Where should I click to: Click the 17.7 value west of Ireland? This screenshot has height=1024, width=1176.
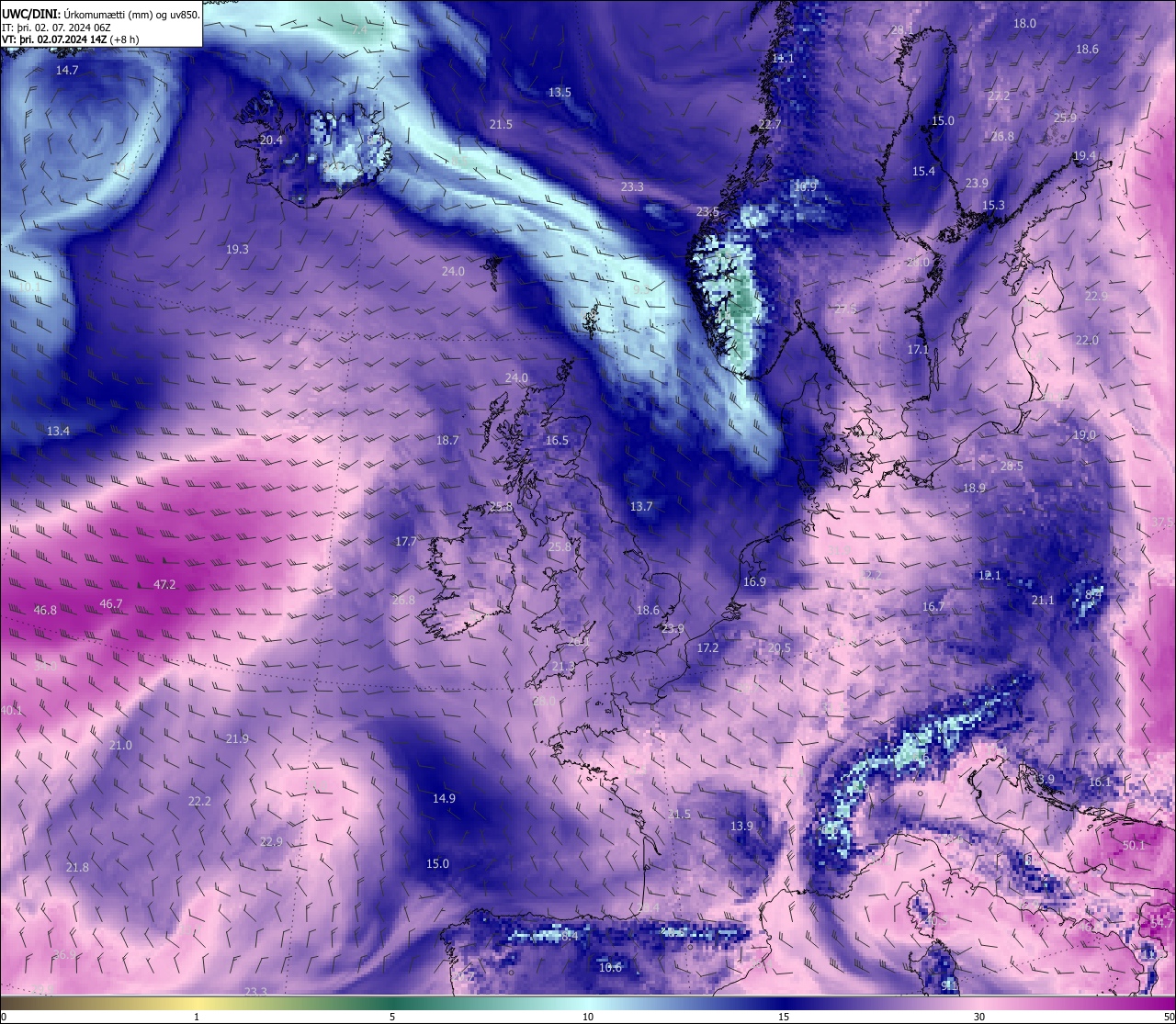tap(406, 541)
